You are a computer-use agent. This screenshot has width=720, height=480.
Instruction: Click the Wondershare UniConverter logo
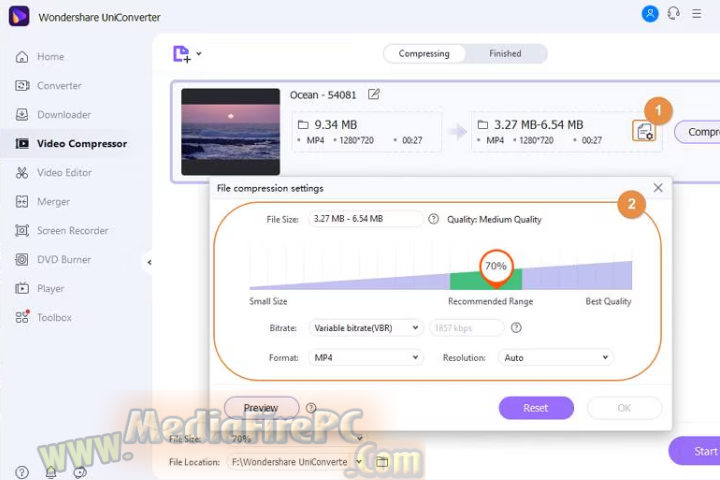pos(19,17)
